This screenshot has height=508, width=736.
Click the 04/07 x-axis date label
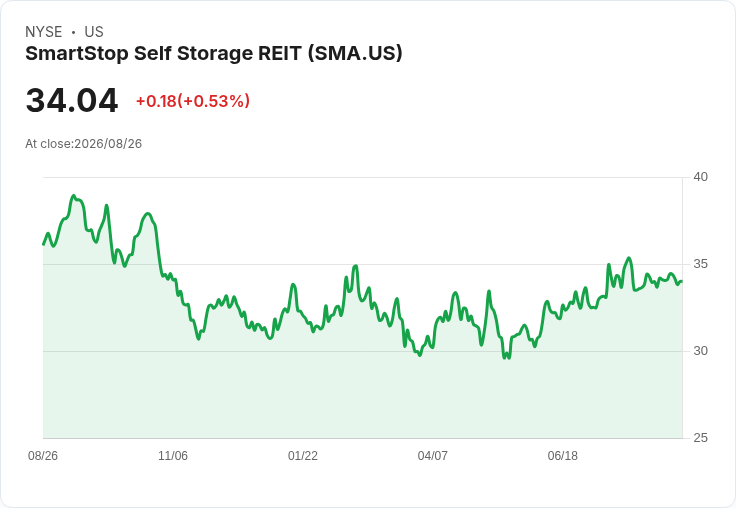[432, 455]
